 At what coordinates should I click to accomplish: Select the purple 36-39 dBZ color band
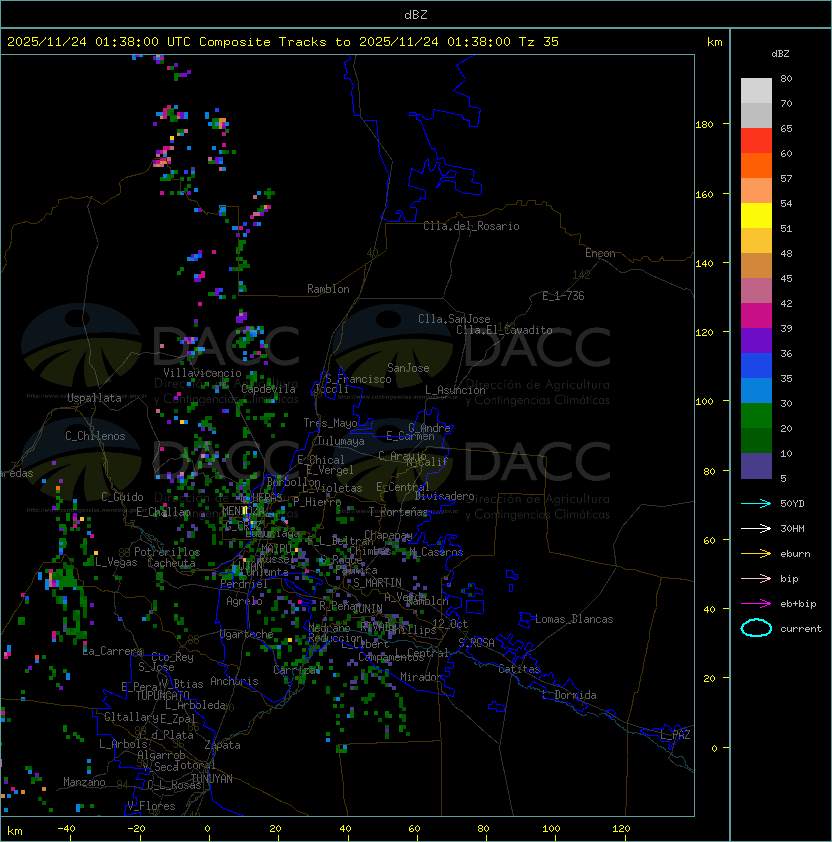756,340
